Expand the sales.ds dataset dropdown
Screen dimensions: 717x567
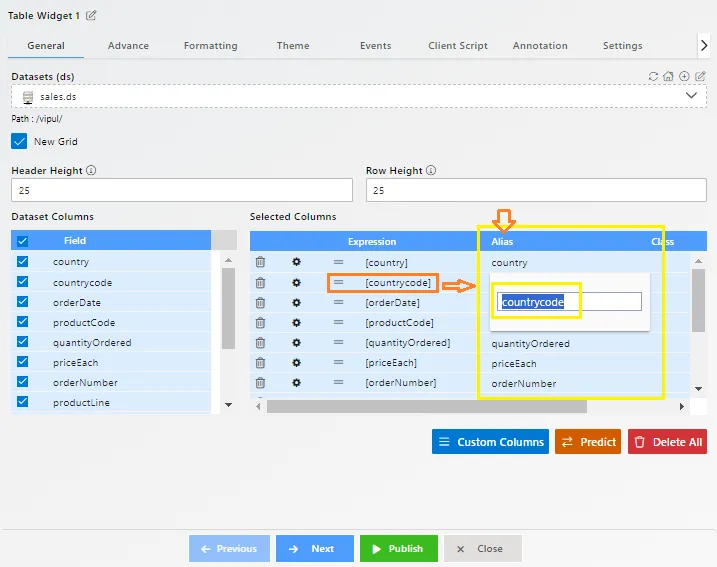pyautogui.click(x=691, y=96)
